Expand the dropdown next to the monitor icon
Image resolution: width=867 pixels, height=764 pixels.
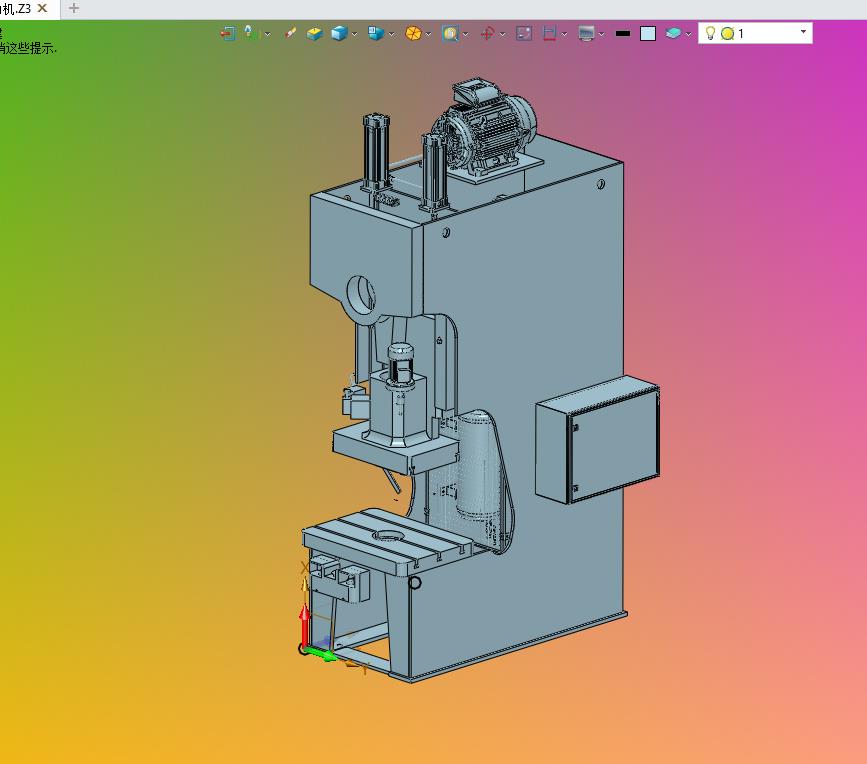pyautogui.click(x=602, y=34)
